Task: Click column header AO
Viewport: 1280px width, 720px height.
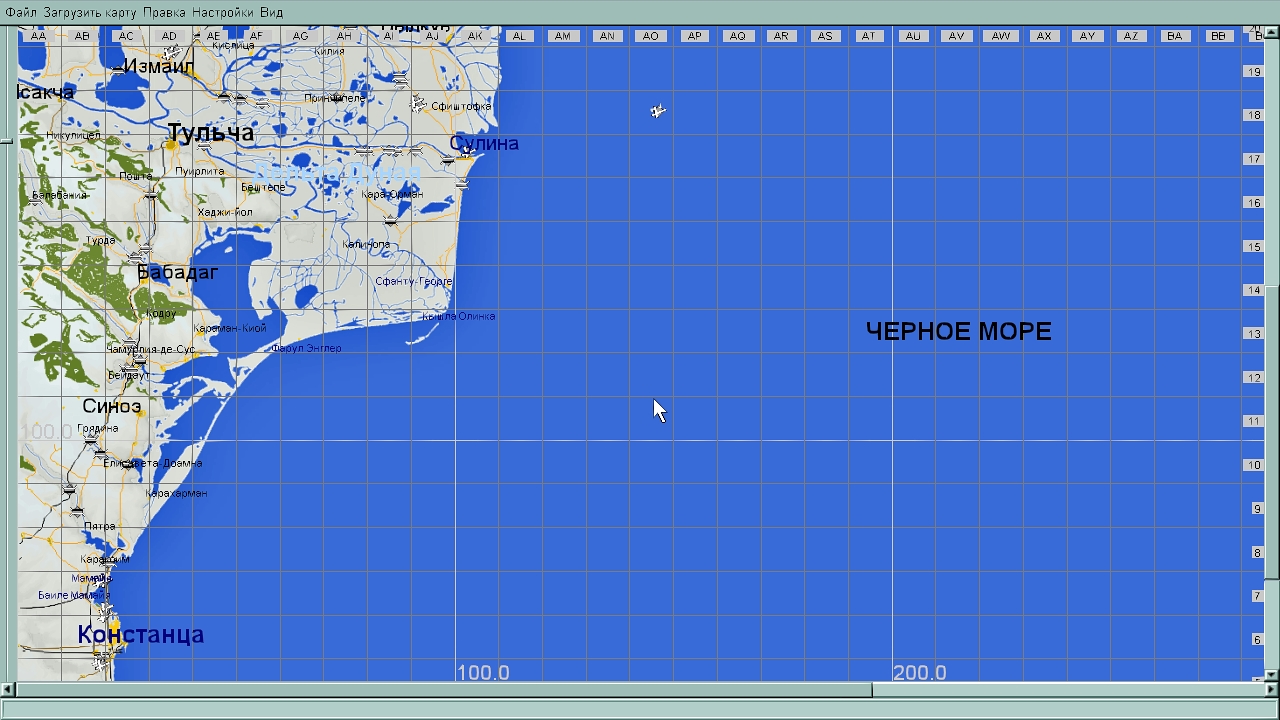Action: [x=650, y=36]
